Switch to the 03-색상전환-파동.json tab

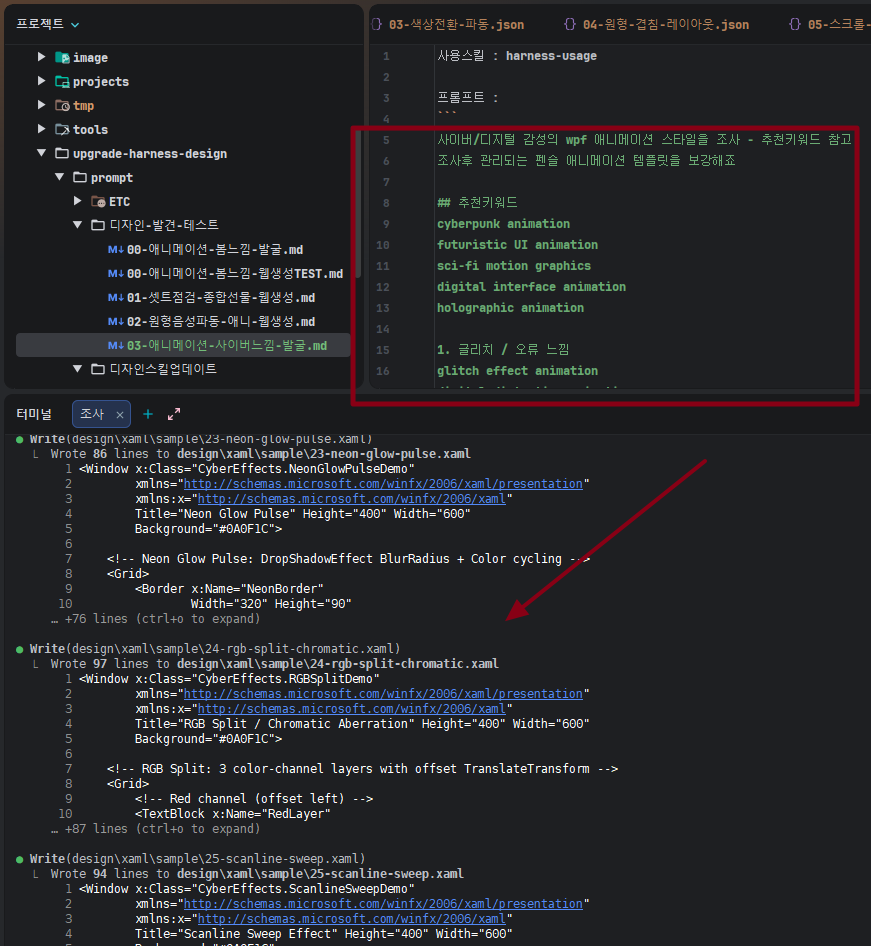[455, 24]
